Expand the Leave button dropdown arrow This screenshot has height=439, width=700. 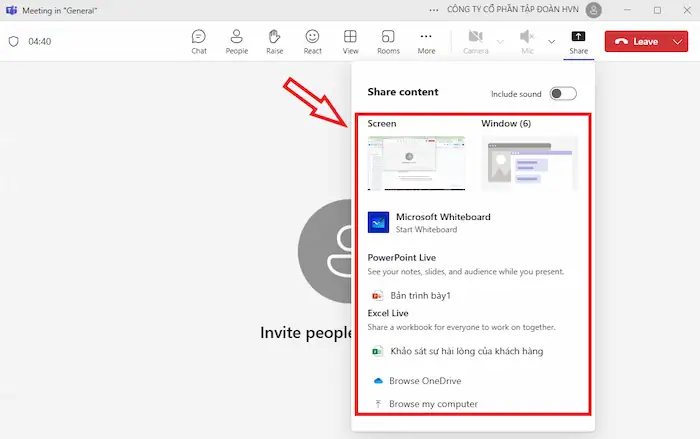[x=679, y=42]
